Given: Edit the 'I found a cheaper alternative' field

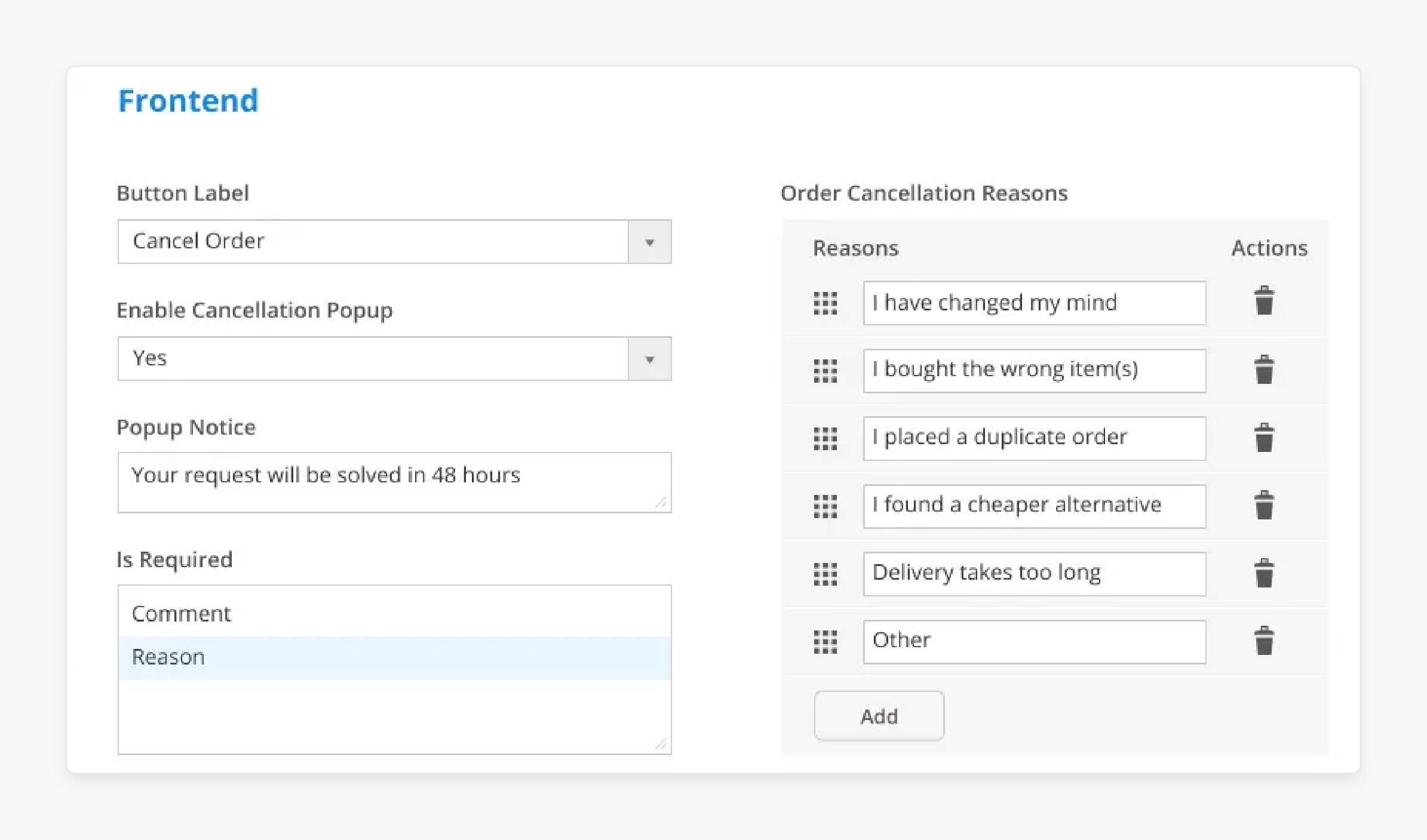Looking at the screenshot, I should 1035,506.
